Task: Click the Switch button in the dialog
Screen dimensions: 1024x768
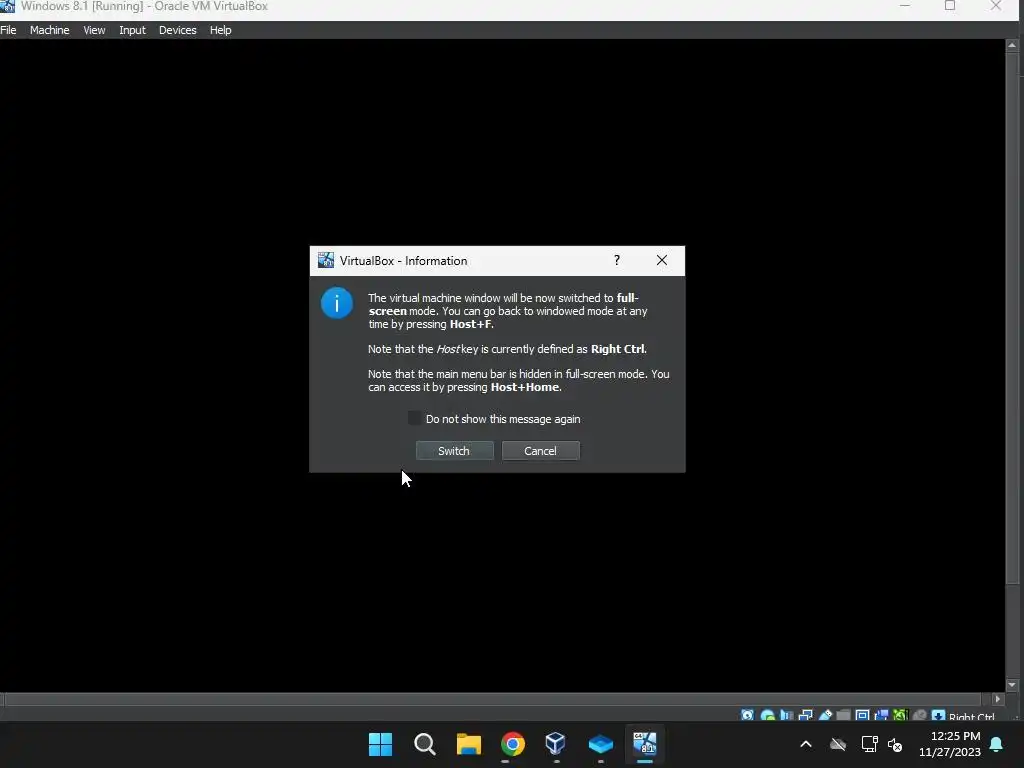Action: tap(454, 451)
